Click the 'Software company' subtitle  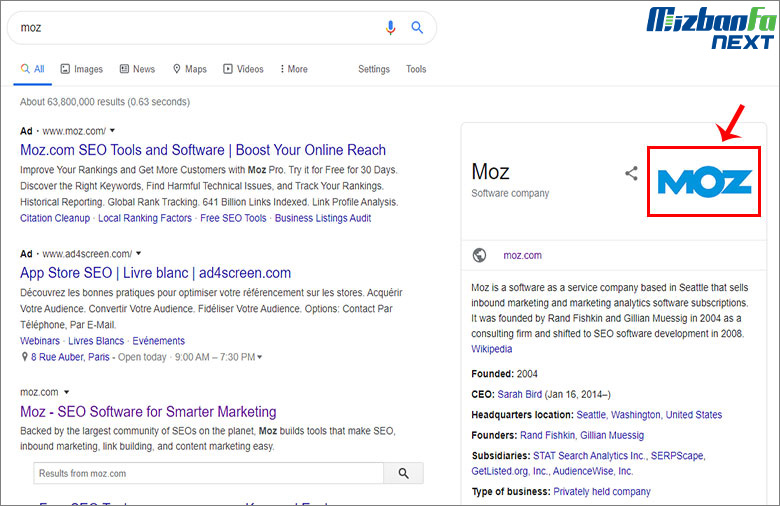[510, 193]
